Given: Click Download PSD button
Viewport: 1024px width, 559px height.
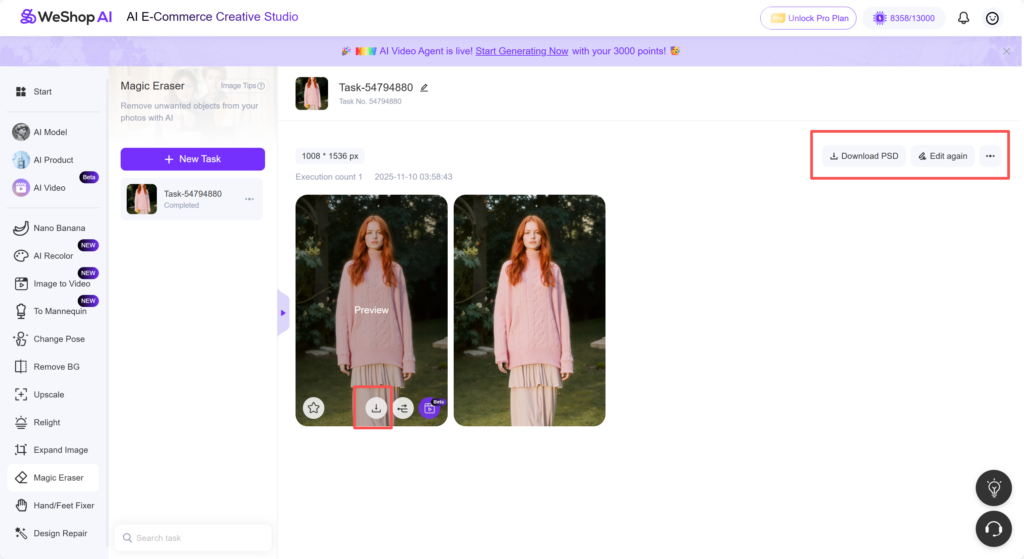Looking at the screenshot, I should (x=863, y=156).
